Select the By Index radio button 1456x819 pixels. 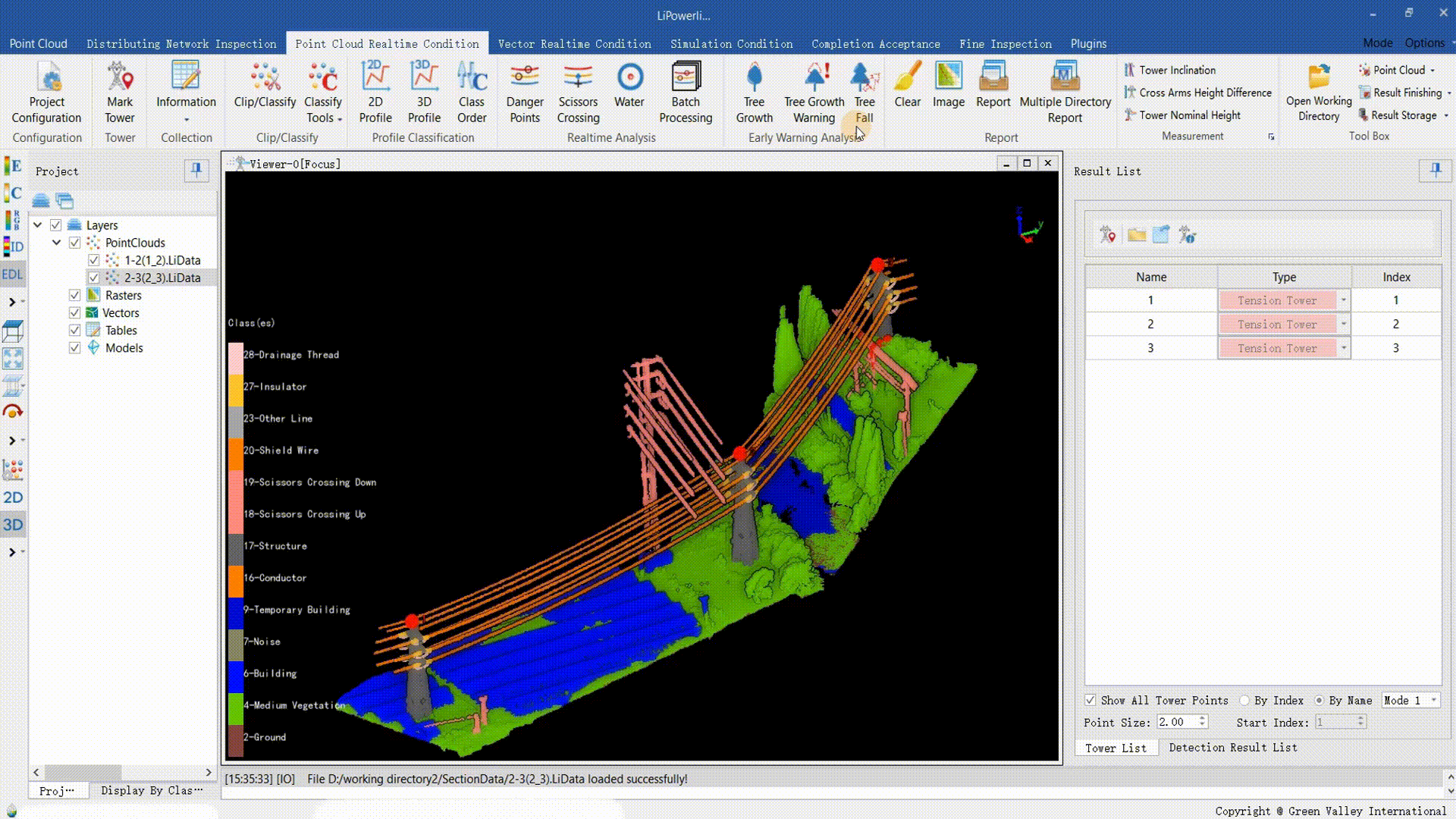click(1244, 700)
